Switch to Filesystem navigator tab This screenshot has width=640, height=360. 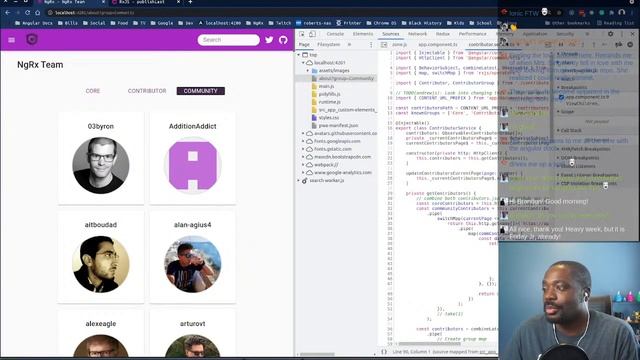(x=329, y=44)
